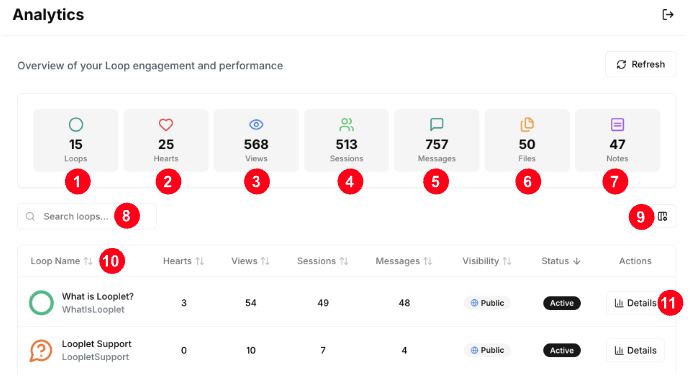Click sessions value 49 in first row

(x=323, y=303)
